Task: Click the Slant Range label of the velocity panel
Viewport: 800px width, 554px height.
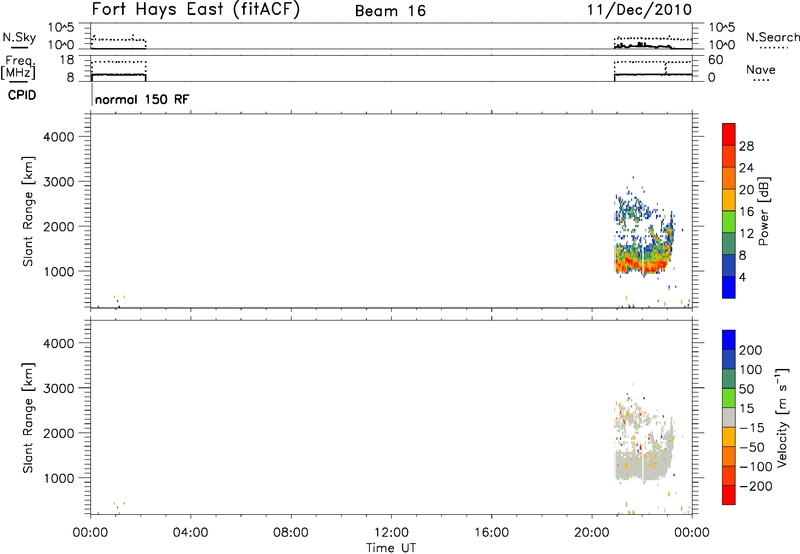Action: point(28,418)
